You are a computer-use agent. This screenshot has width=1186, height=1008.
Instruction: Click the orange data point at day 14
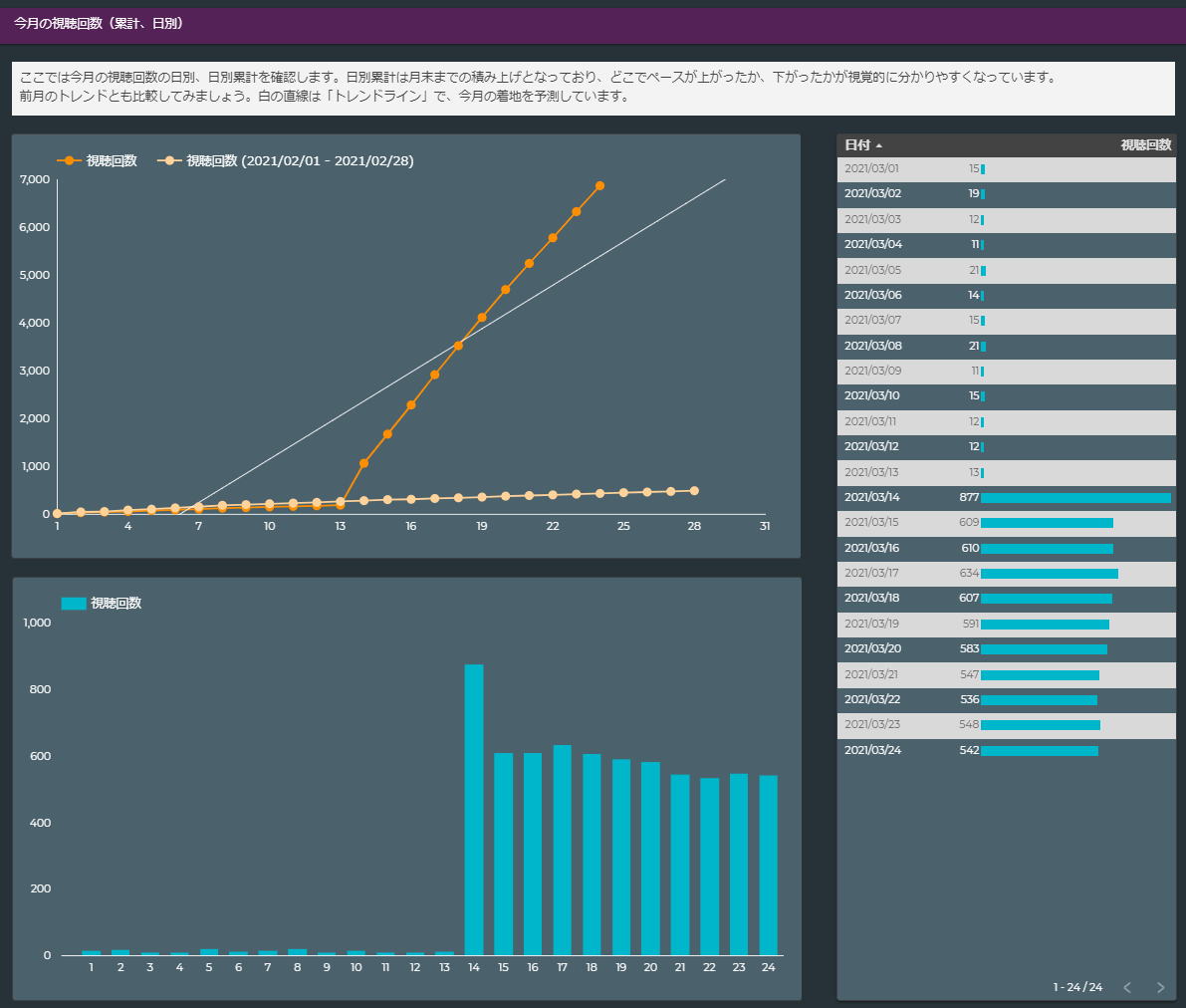363,463
